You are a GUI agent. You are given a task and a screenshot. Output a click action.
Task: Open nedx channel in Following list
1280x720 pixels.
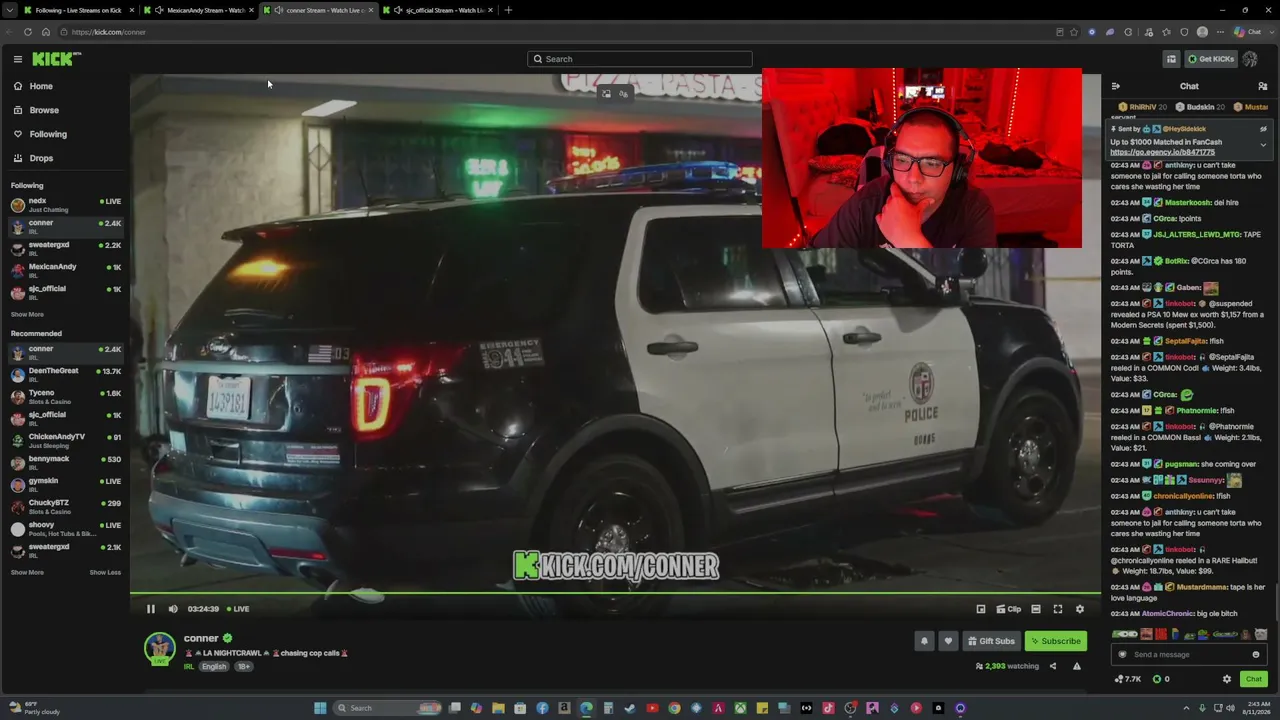coord(65,205)
